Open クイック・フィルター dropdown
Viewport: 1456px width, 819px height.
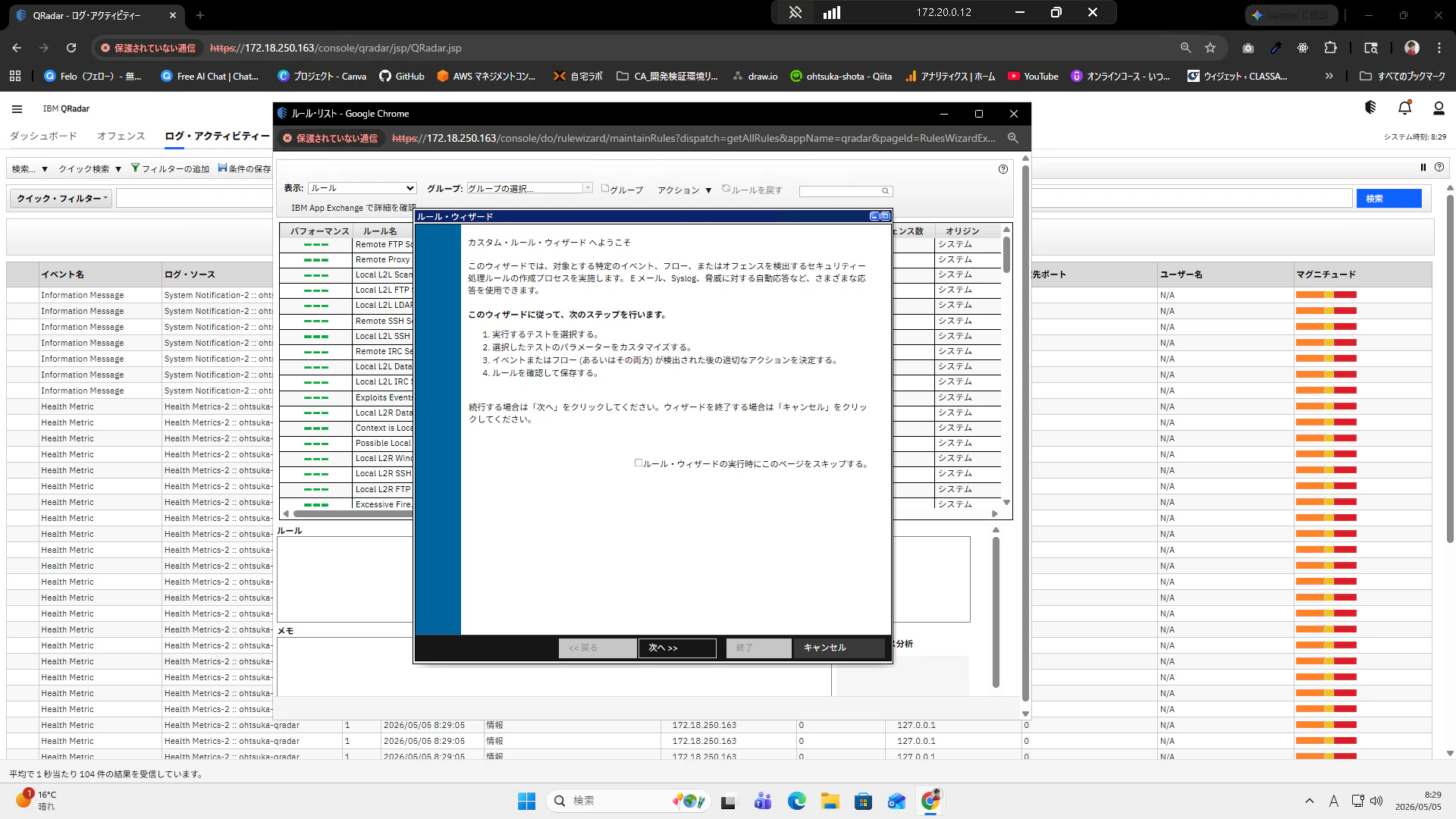coord(61,198)
